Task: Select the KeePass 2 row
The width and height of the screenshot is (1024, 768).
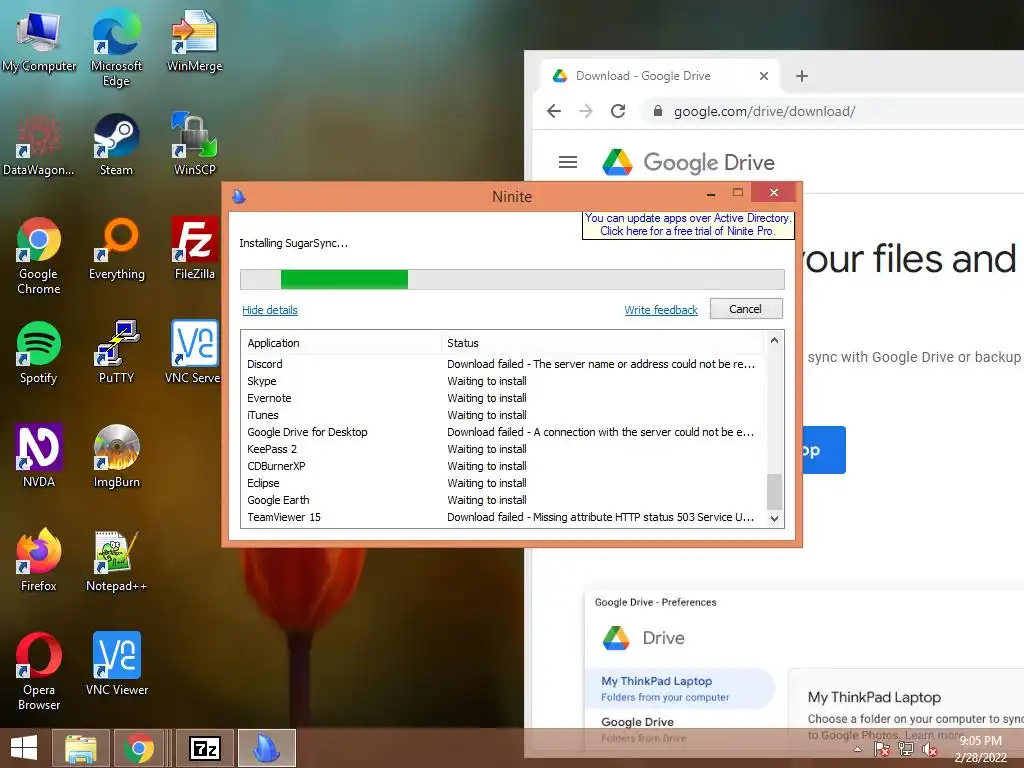Action: tap(503, 449)
